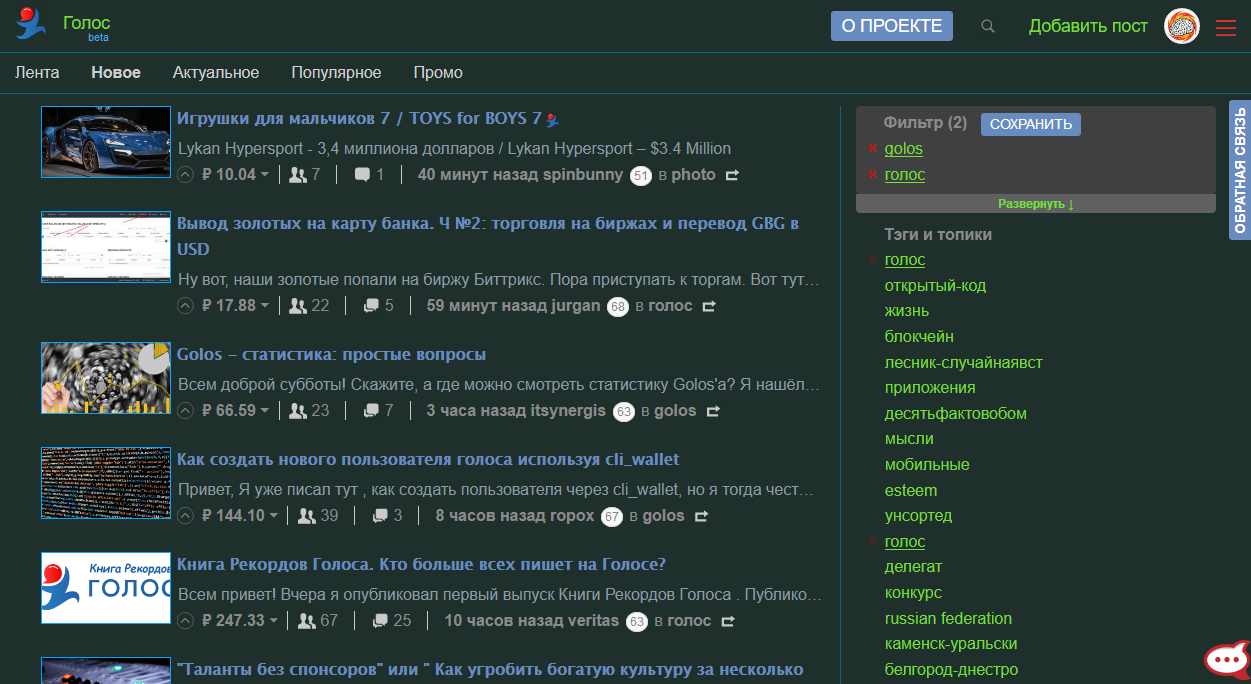1251x684 pixels.
Task: Upvote the Golos – статистика post
Action: coord(185,411)
